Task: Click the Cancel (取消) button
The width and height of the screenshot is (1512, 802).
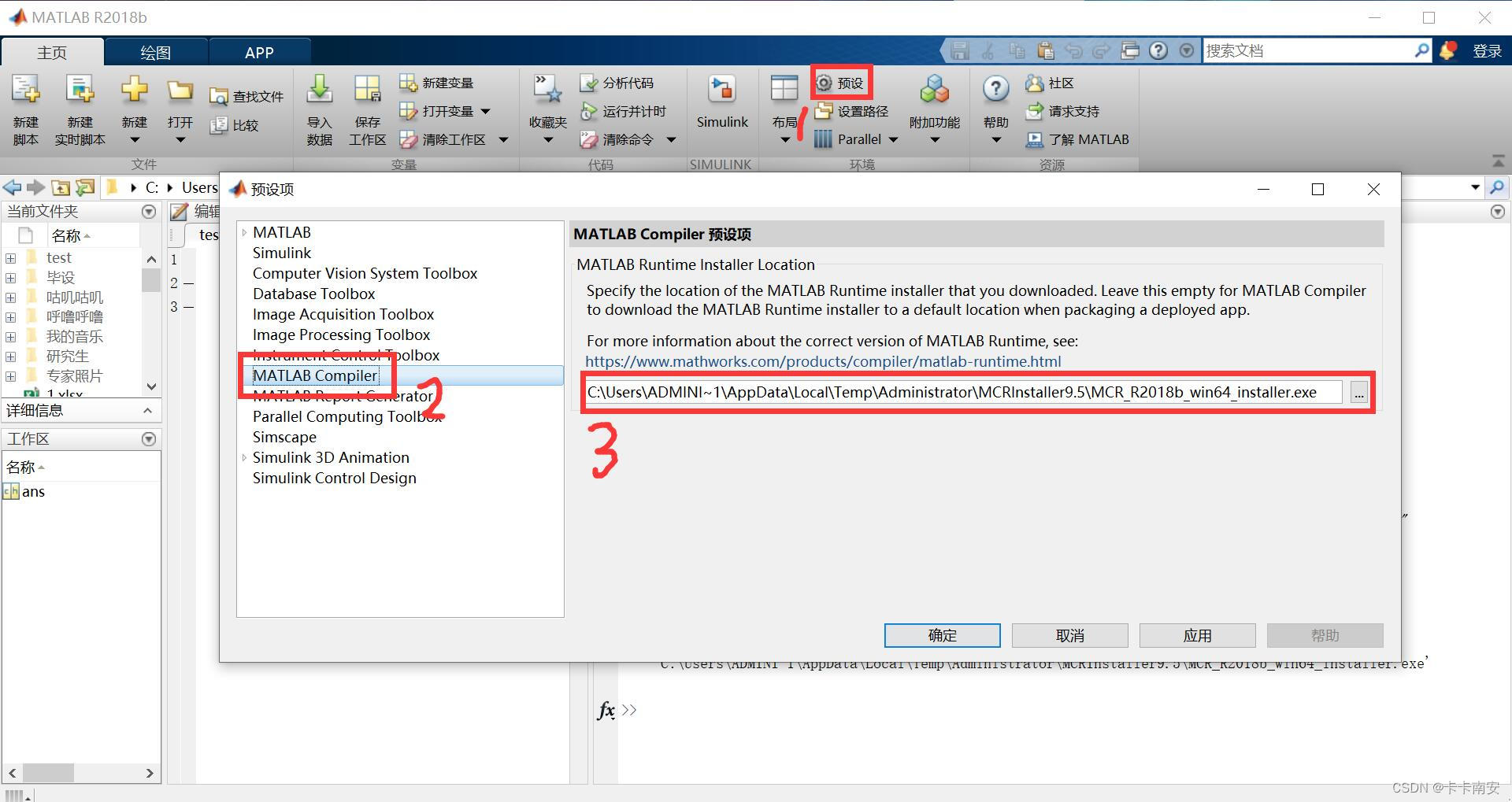Action: coord(1069,635)
